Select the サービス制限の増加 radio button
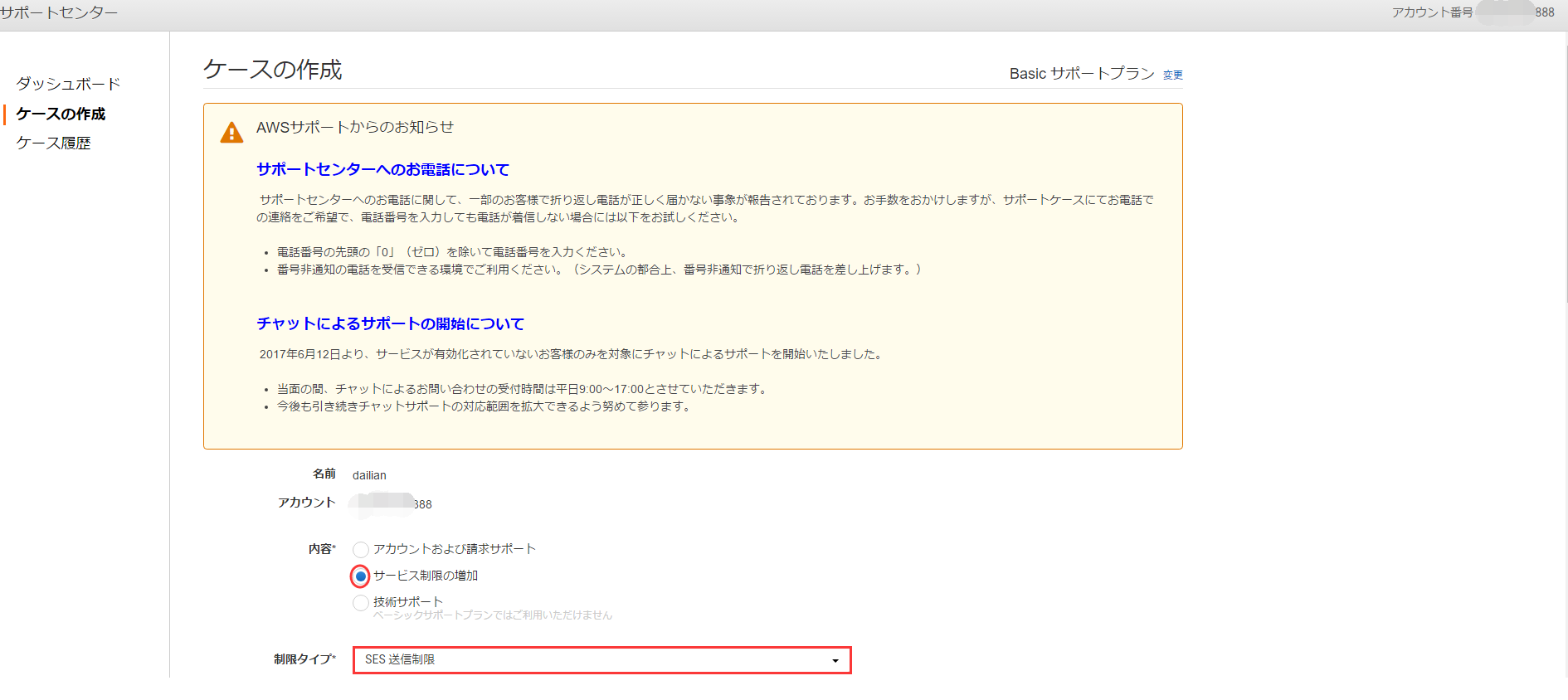1568x700 pixels. (x=361, y=576)
